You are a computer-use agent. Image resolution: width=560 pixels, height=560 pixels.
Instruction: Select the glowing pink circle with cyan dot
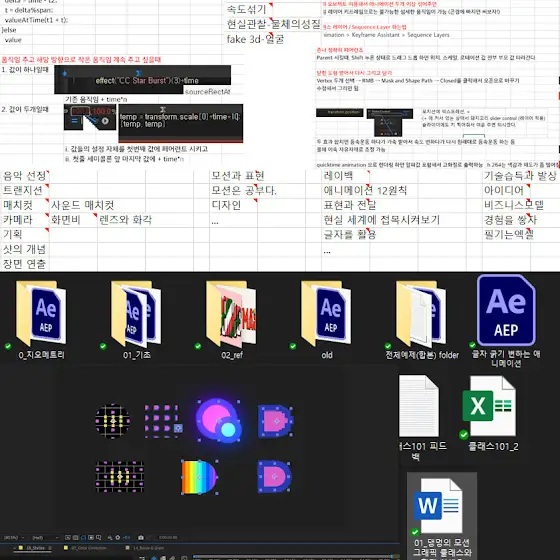coord(219,421)
